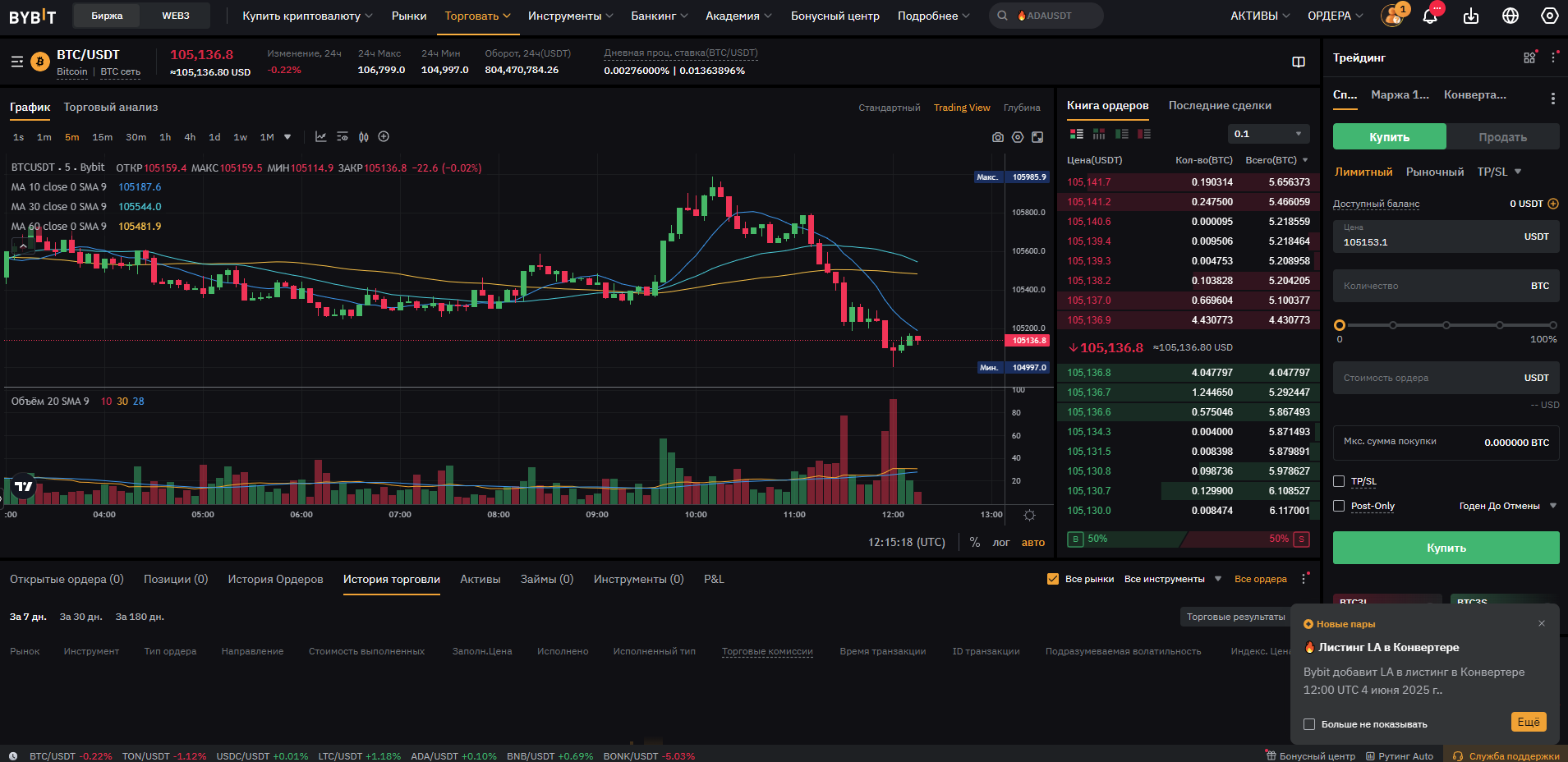Screen dimensions: 1568x762
Task: Check the Больше не показывать box
Action: coord(1309,724)
